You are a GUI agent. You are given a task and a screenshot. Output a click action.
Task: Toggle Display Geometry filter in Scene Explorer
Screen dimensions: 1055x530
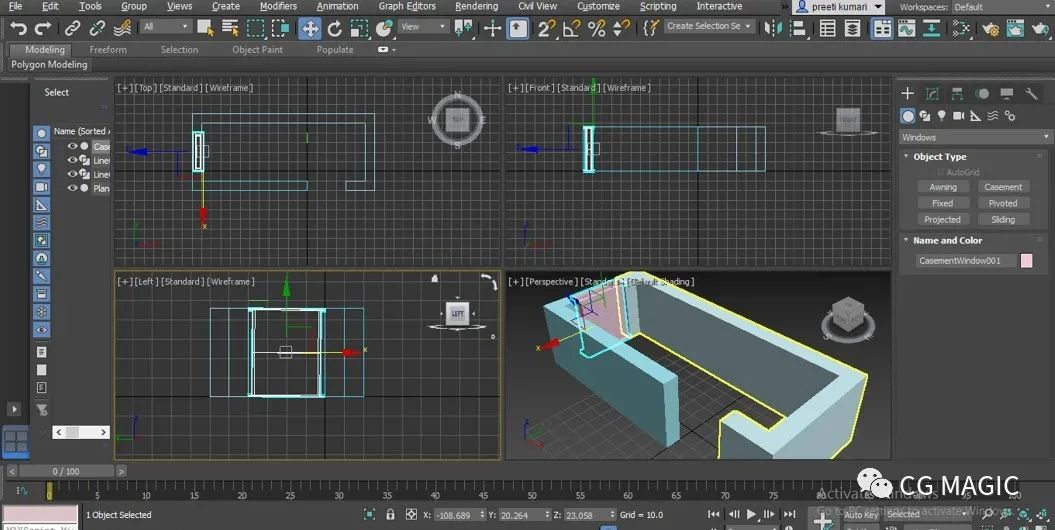(x=41, y=133)
